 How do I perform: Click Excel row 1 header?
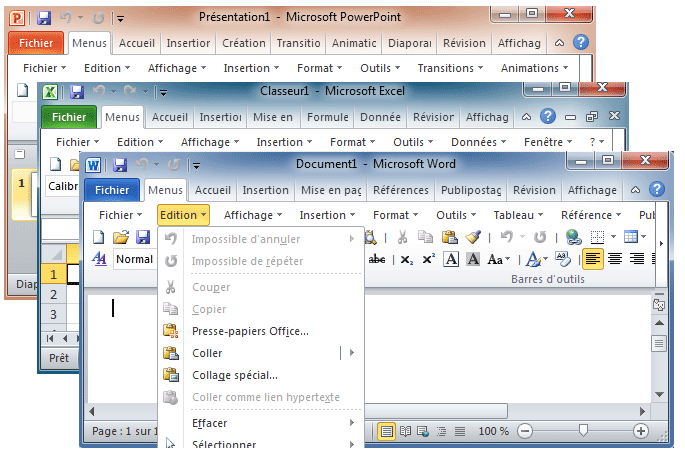coord(54,274)
